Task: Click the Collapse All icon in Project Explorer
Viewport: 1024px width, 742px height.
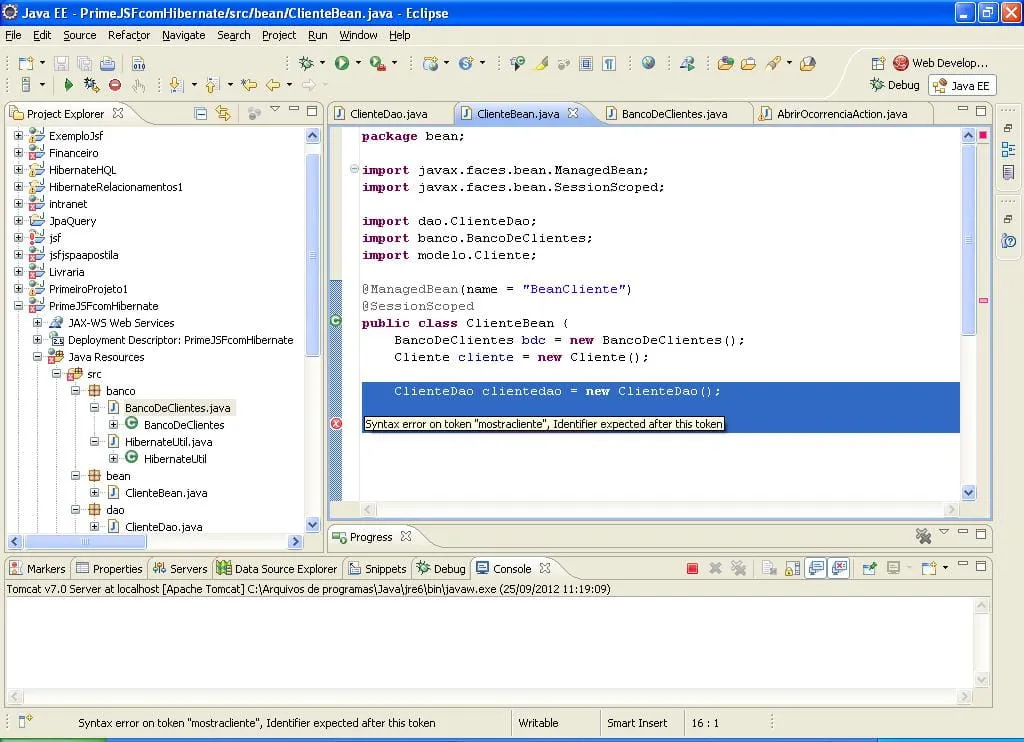Action: coord(200,113)
